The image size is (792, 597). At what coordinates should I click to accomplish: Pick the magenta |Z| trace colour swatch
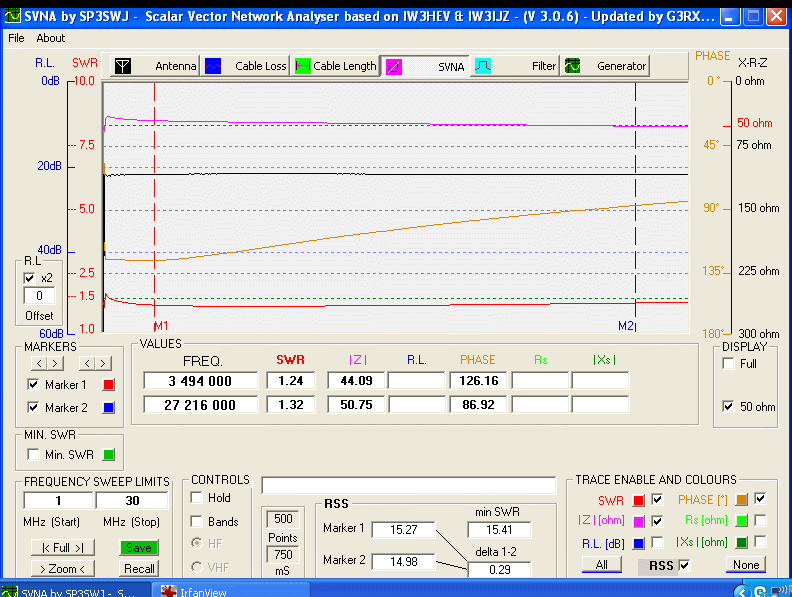click(x=639, y=521)
